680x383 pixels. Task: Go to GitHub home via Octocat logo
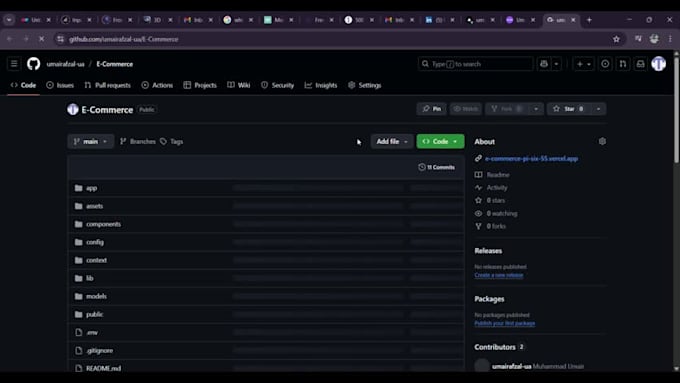33,64
